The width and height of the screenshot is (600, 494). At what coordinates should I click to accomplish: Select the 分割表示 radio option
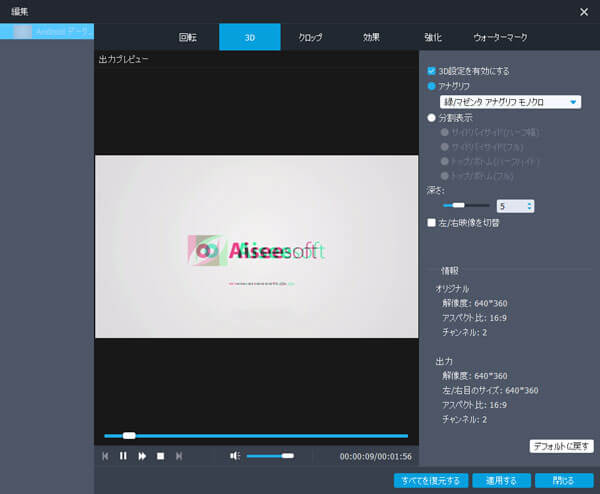click(x=431, y=117)
